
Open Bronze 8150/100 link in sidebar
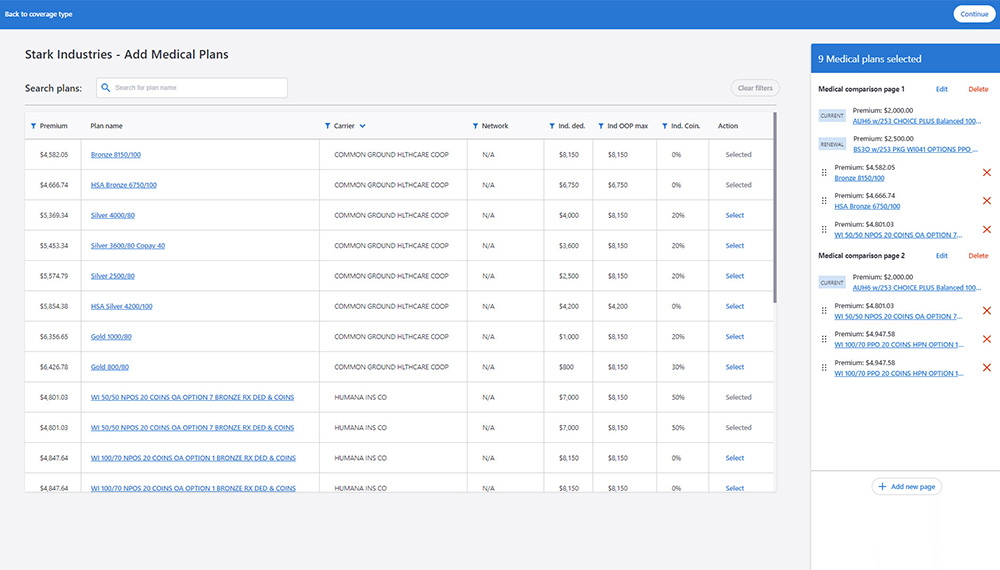pos(859,178)
